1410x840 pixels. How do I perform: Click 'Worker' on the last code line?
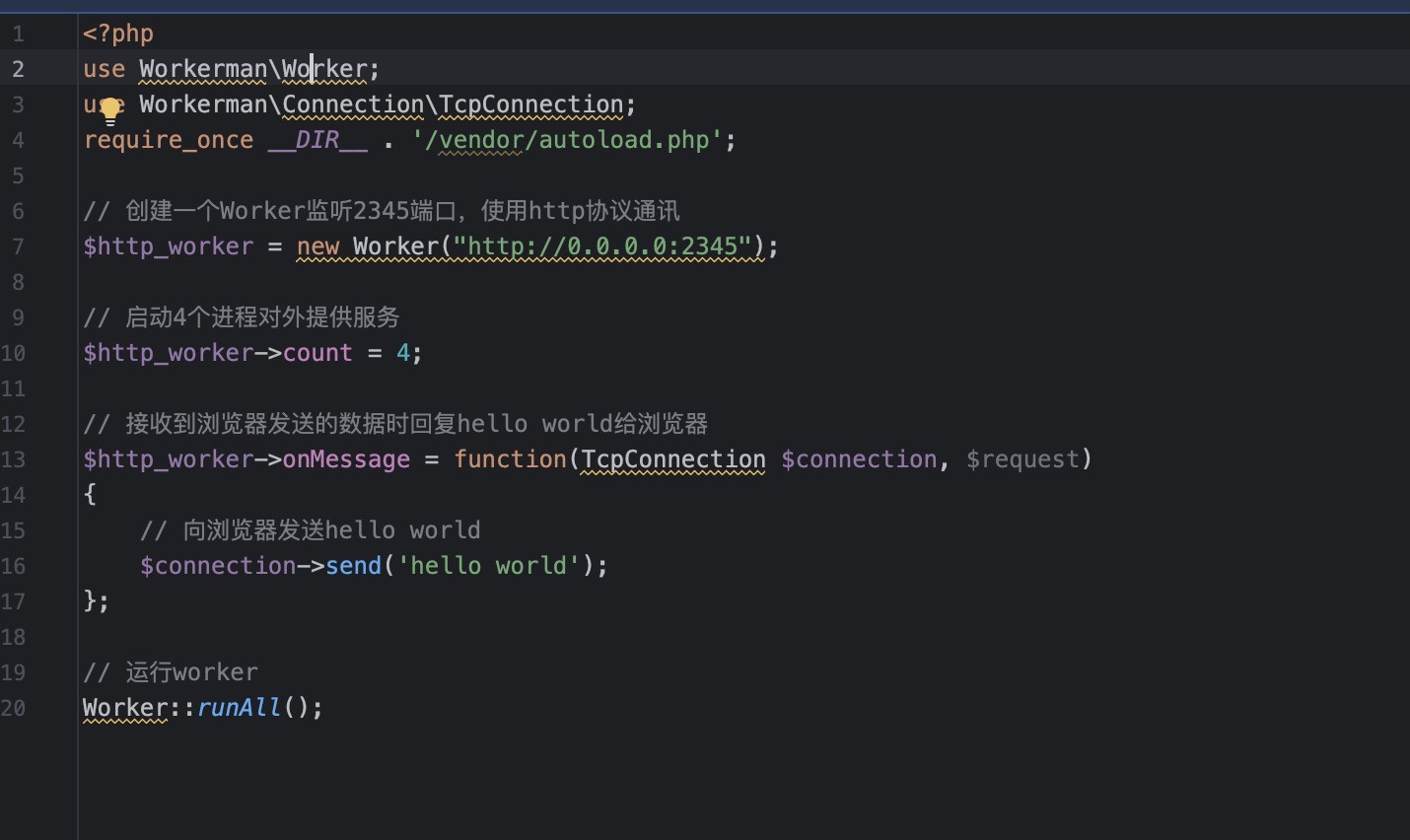pyautogui.click(x=125, y=708)
